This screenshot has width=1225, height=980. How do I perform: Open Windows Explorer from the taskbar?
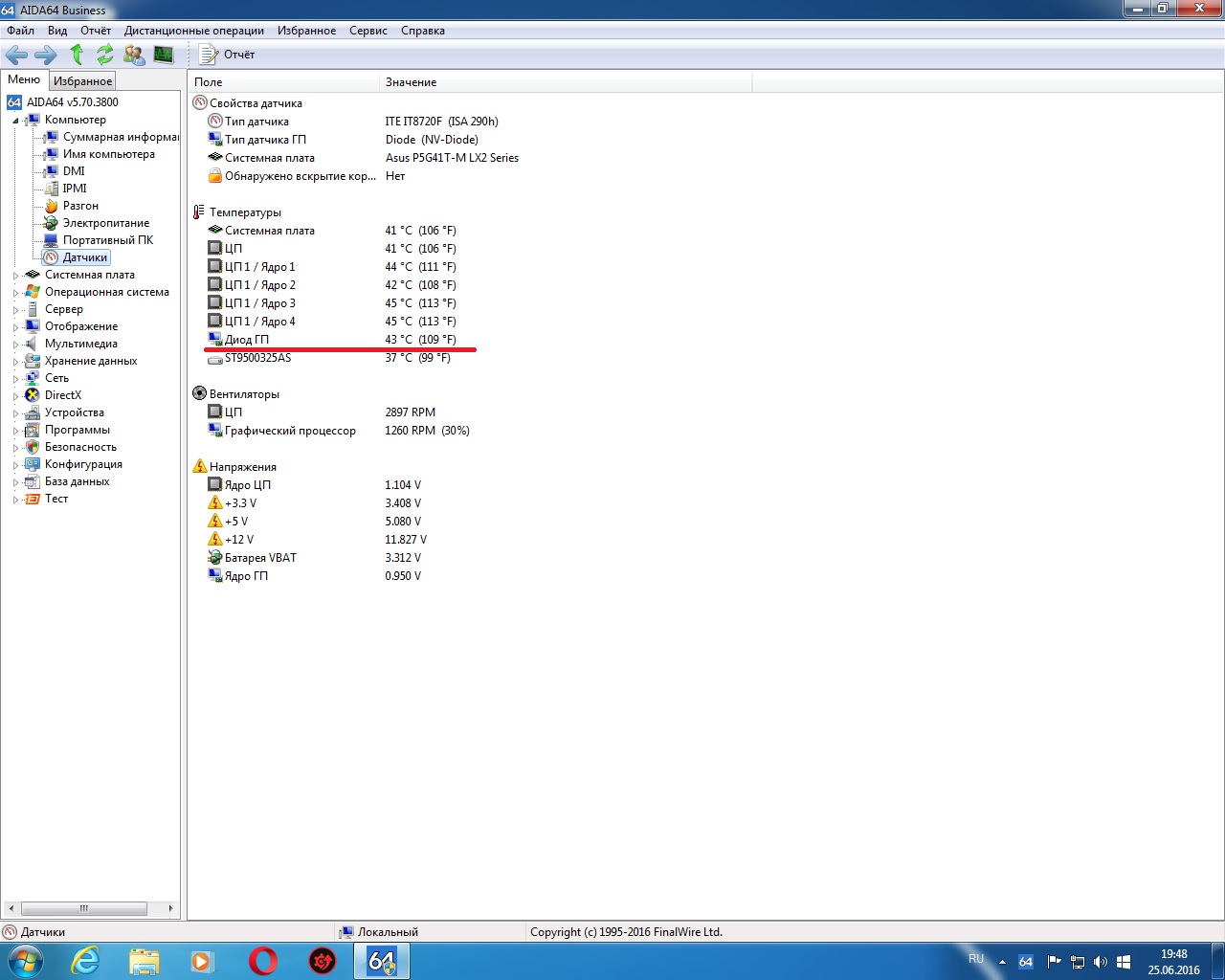click(x=145, y=961)
